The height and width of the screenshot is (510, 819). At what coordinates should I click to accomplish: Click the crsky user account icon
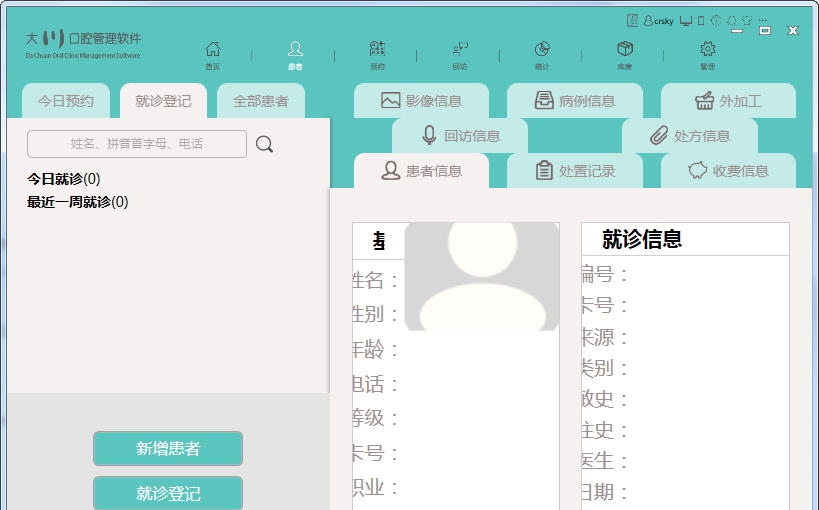point(649,20)
